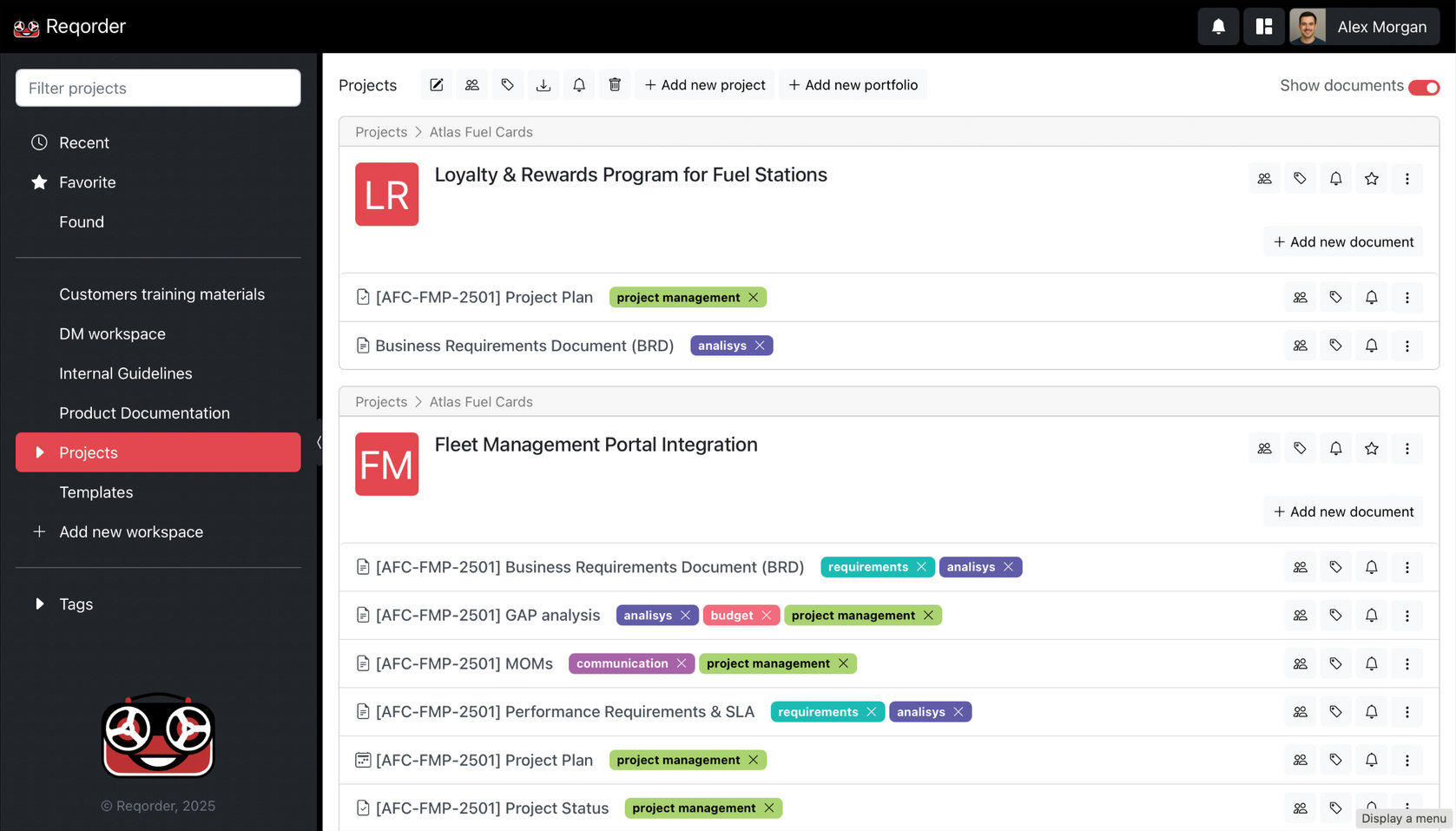Collapse the sidebar using the panel edge handle

coord(320,443)
